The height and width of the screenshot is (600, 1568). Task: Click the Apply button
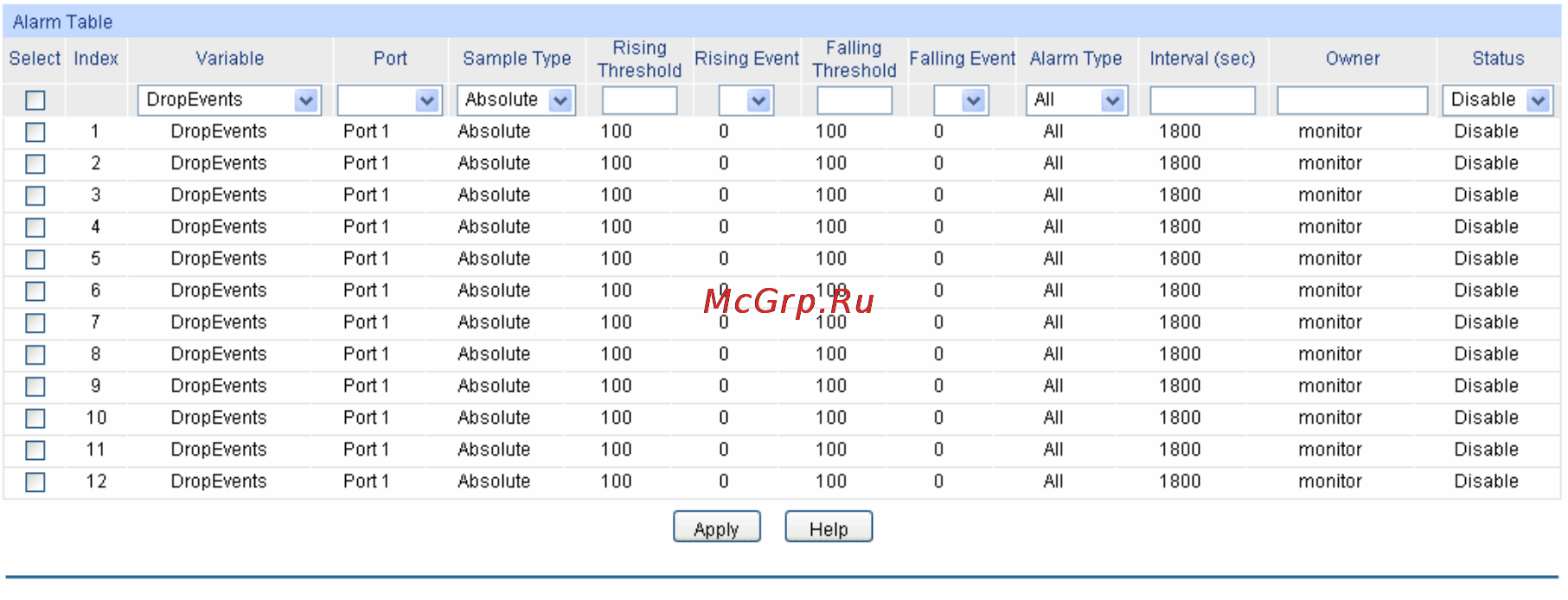(x=717, y=527)
